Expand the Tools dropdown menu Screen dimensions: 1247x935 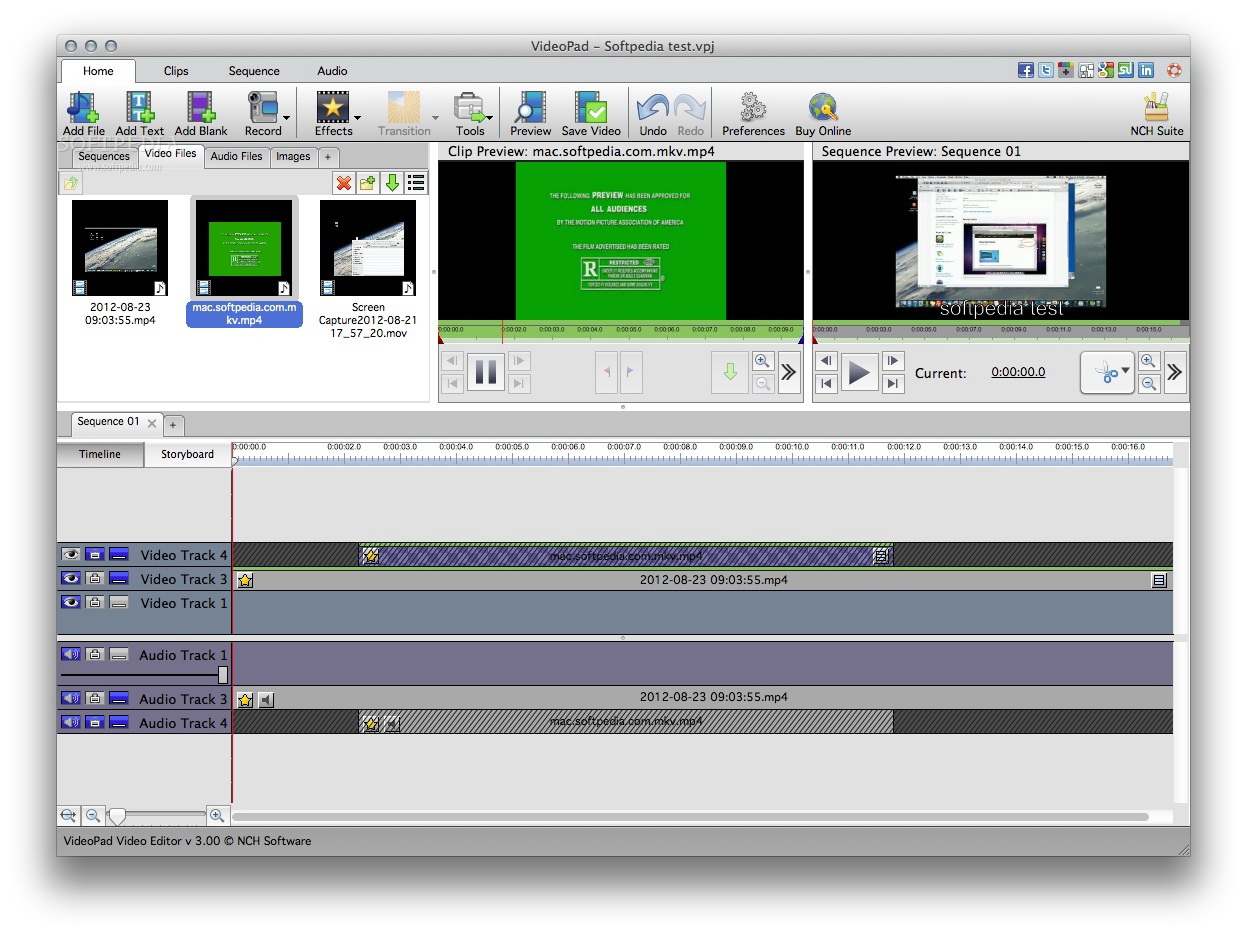click(x=489, y=119)
